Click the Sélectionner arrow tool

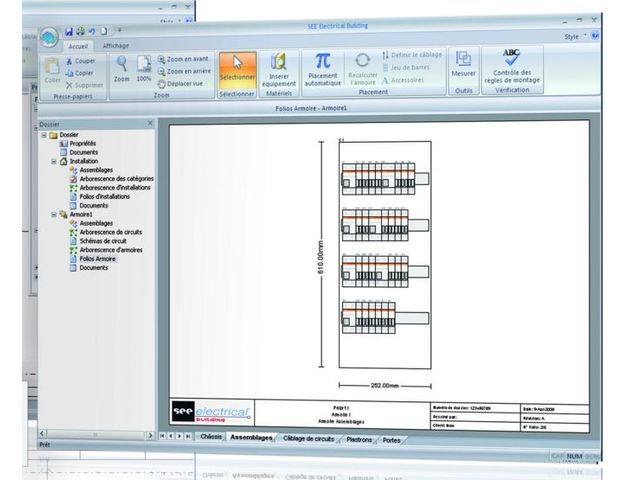(237, 69)
